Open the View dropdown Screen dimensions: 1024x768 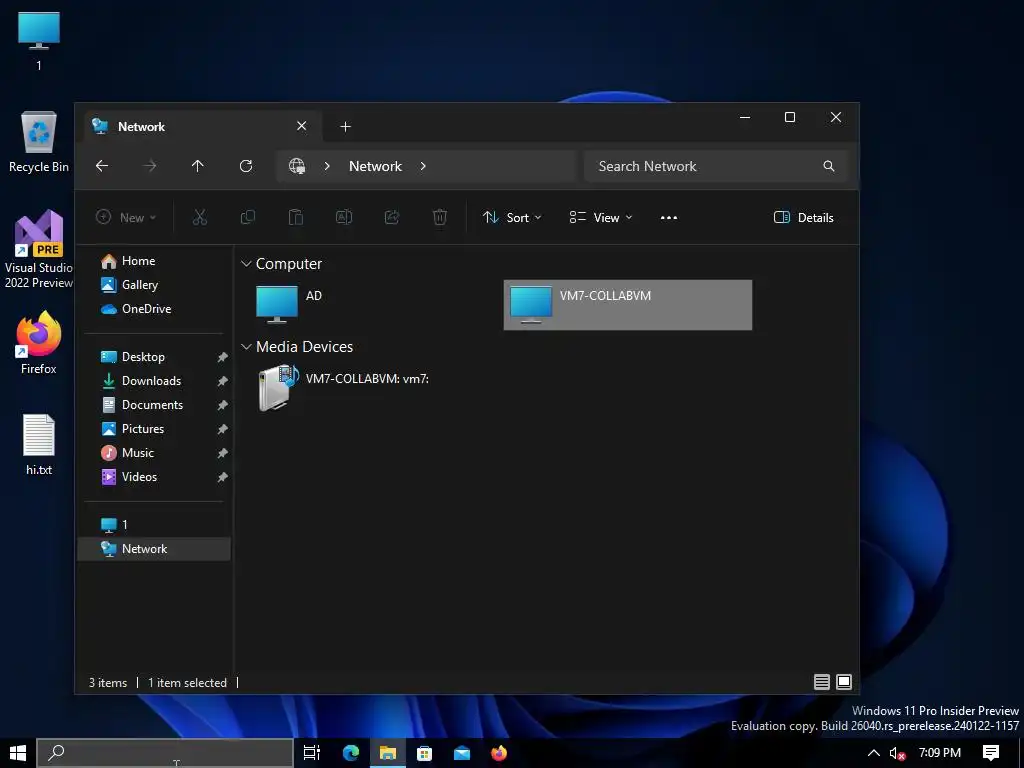click(x=601, y=217)
